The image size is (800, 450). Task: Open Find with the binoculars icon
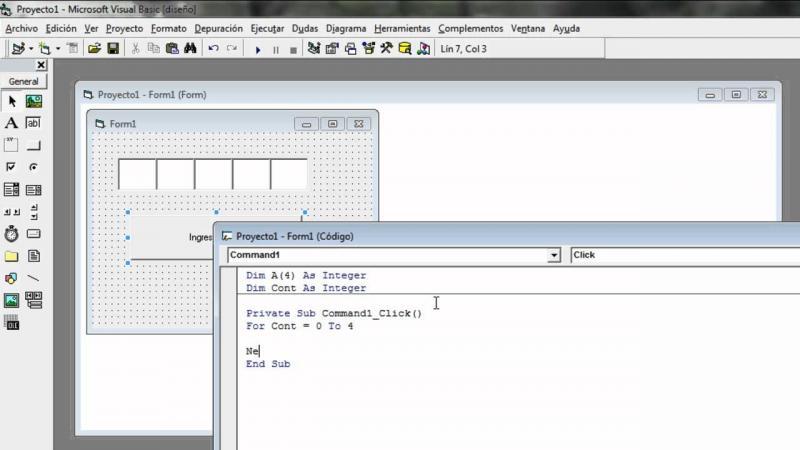(x=190, y=49)
